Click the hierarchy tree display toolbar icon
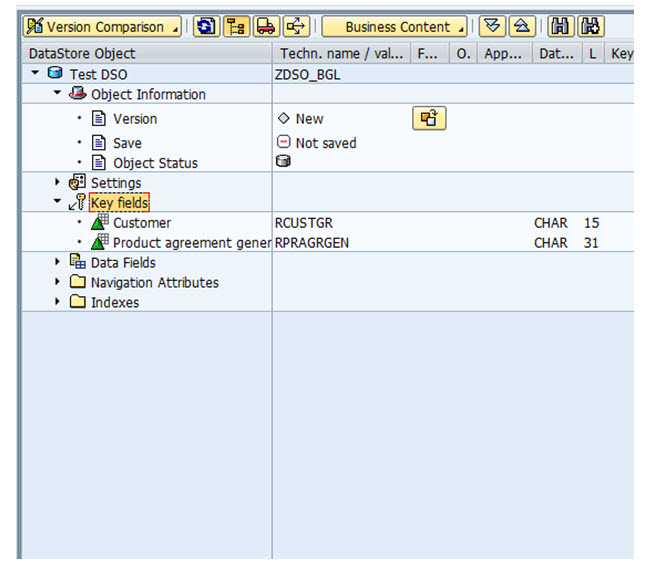 (x=237, y=27)
